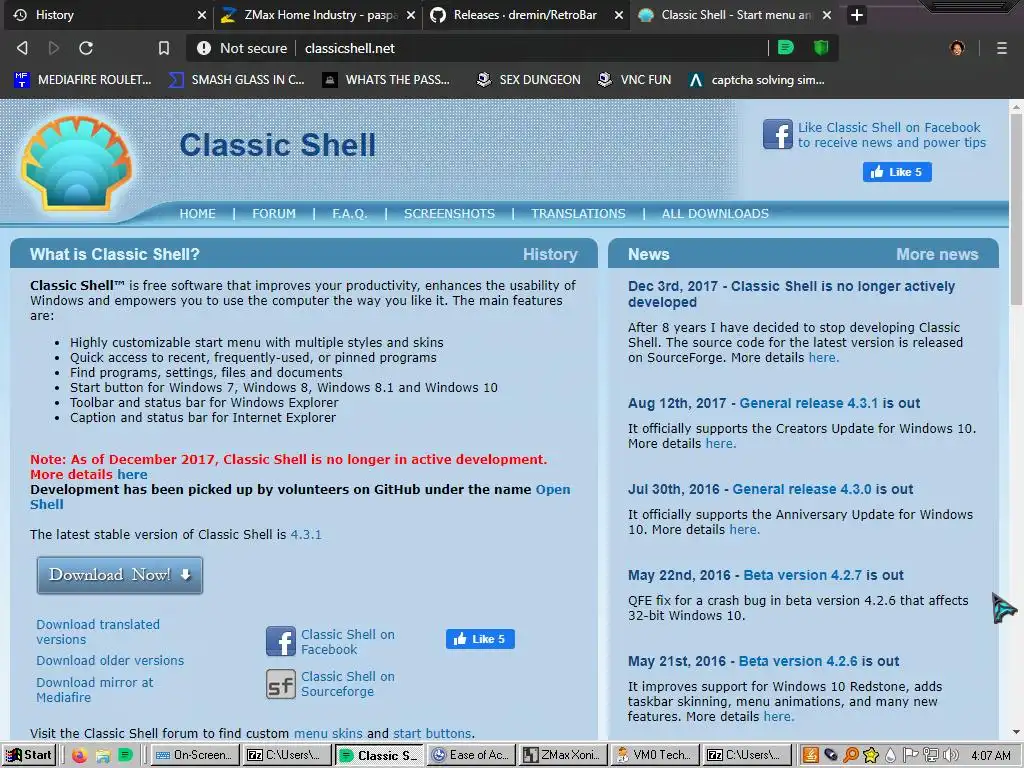
Task: Open the Download older versions link
Action: pyautogui.click(x=110, y=660)
